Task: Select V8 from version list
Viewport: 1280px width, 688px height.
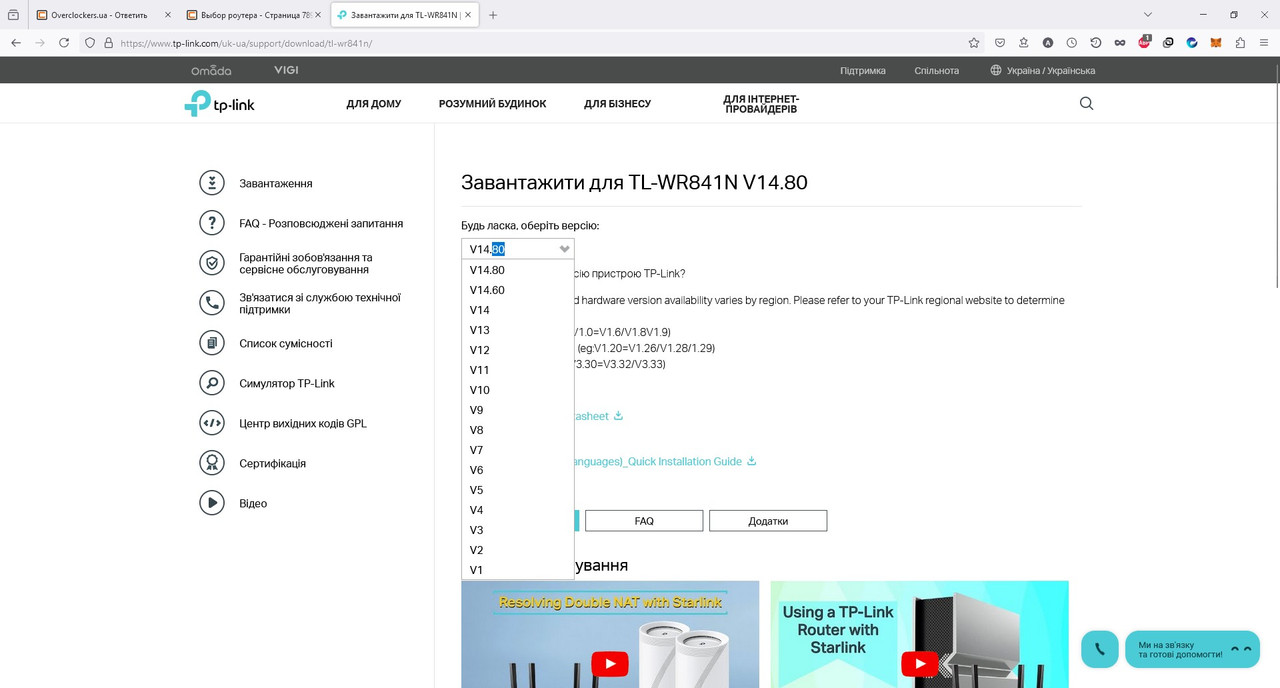Action: tap(518, 430)
